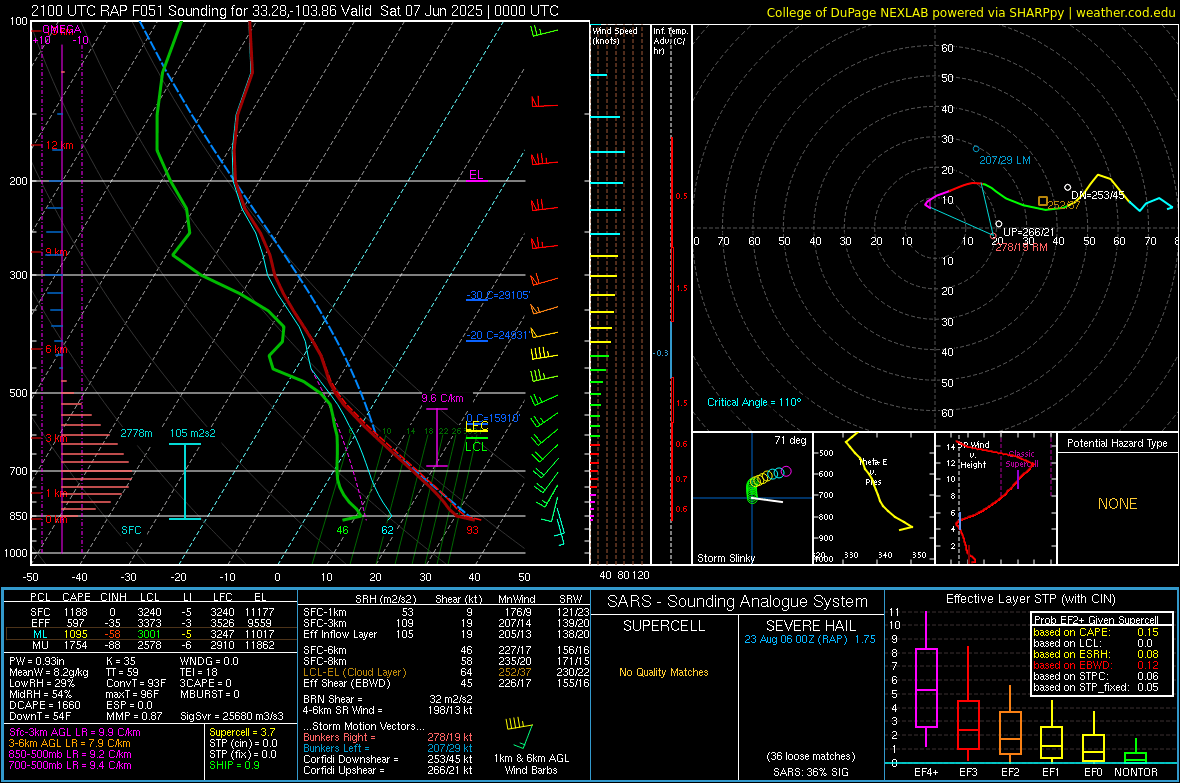The width and height of the screenshot is (1180, 783).
Task: Click the 'SARS: 36% SIG' text
Action: point(810,772)
